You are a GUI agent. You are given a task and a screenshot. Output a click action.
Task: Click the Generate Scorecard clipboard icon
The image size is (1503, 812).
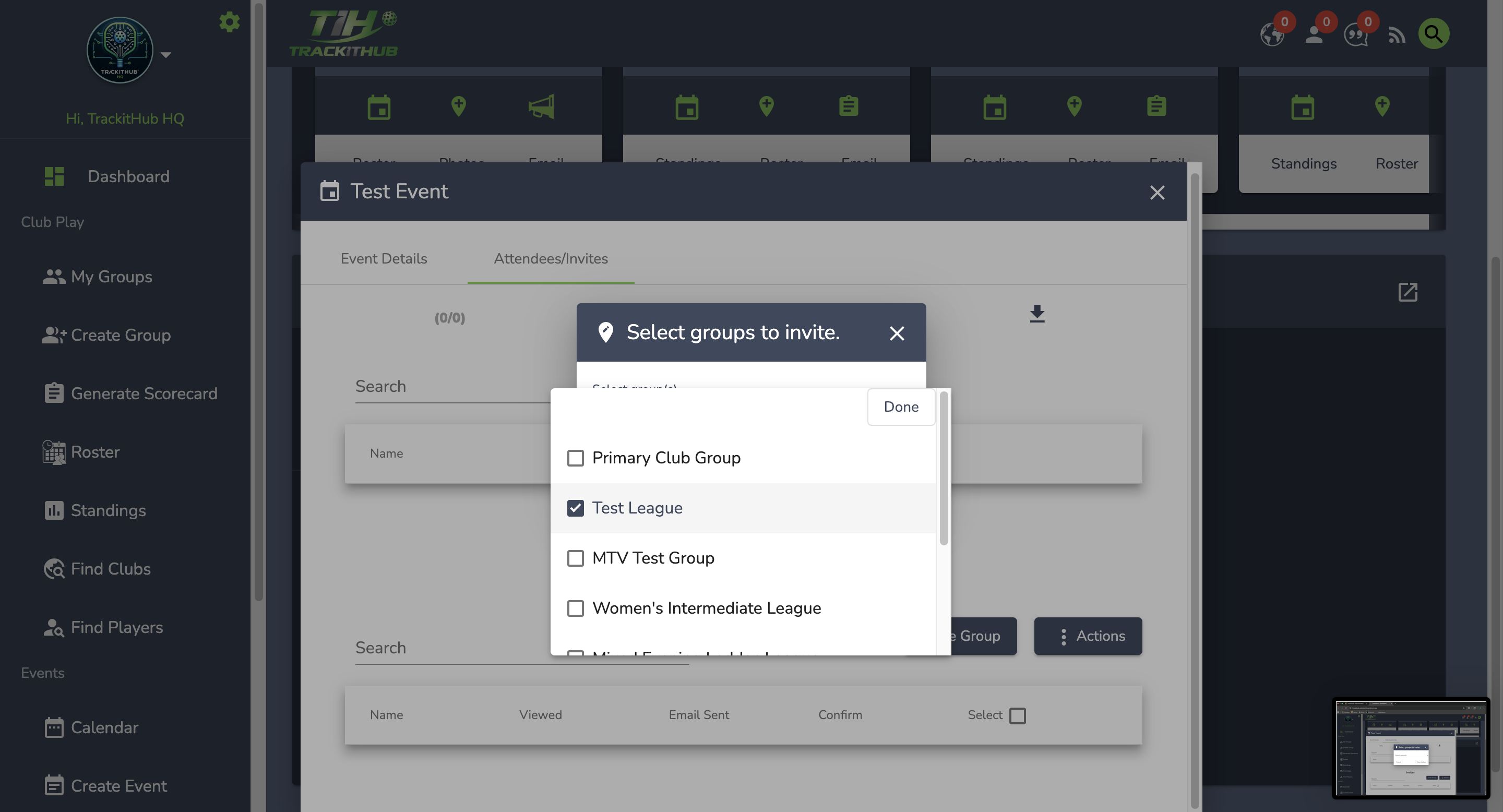pyautogui.click(x=54, y=392)
